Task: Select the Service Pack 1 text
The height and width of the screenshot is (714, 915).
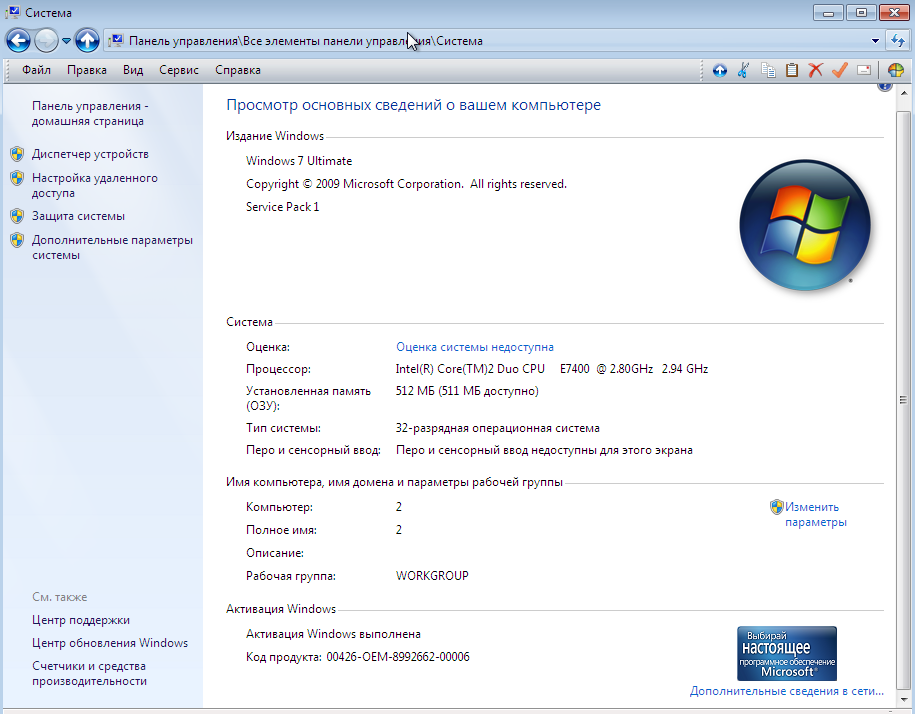Action: click(282, 207)
